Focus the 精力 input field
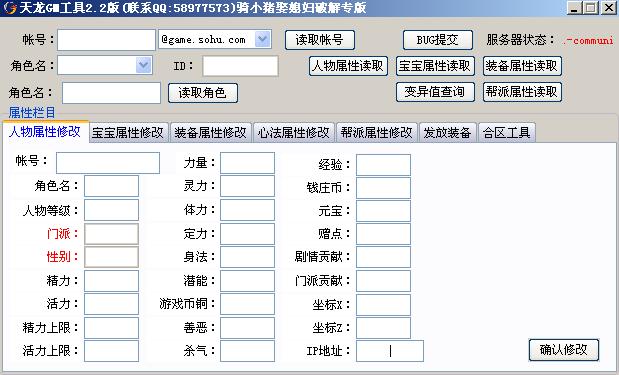 [111, 281]
